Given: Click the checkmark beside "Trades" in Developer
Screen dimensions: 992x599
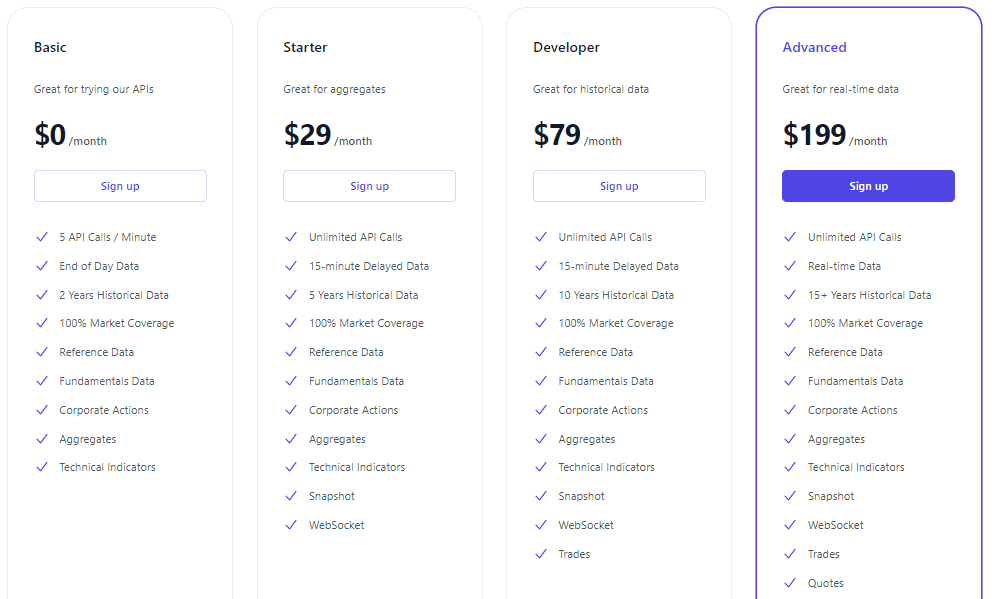Looking at the screenshot, I should (540, 554).
